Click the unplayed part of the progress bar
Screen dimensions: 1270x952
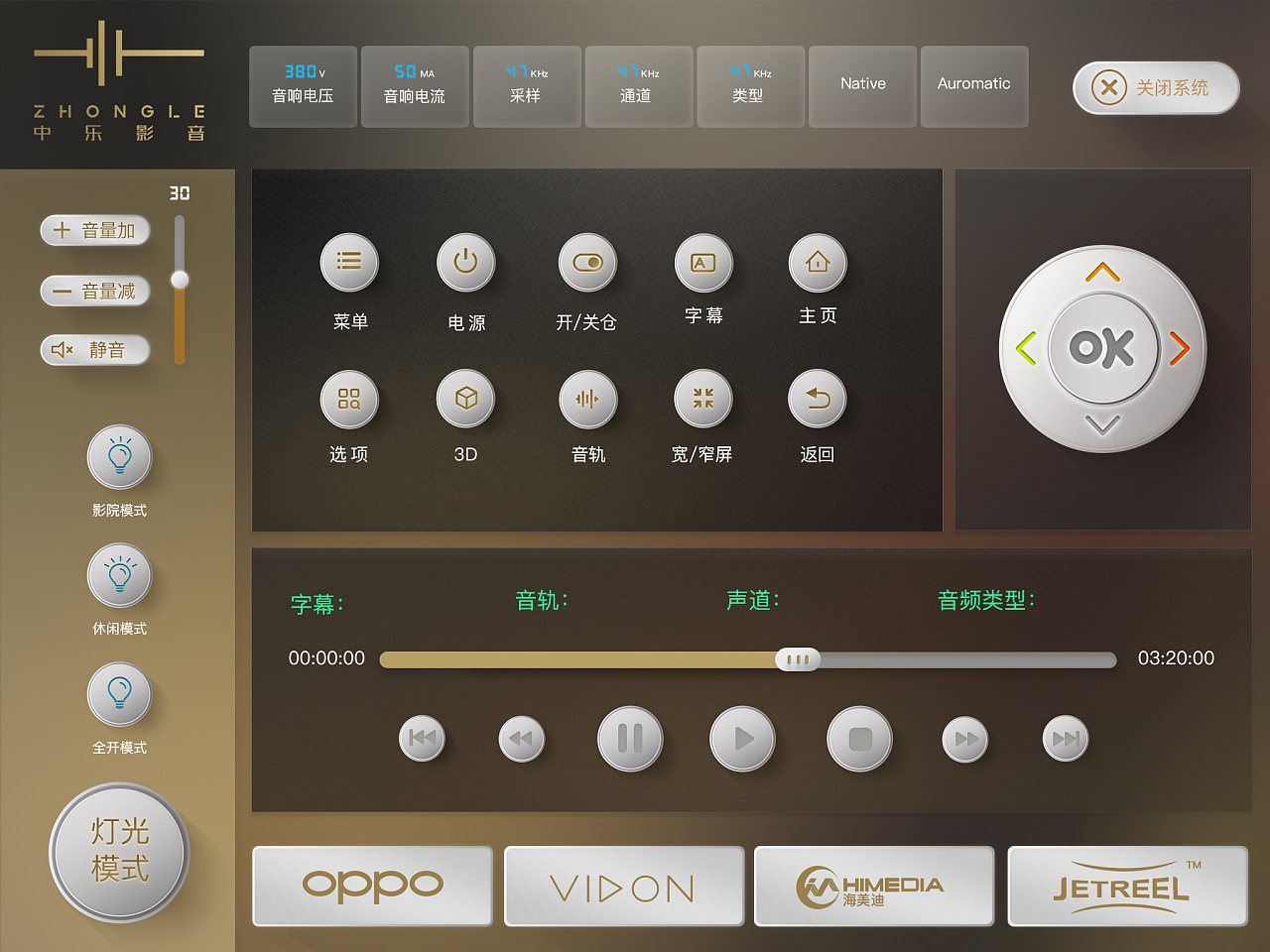coord(967,660)
